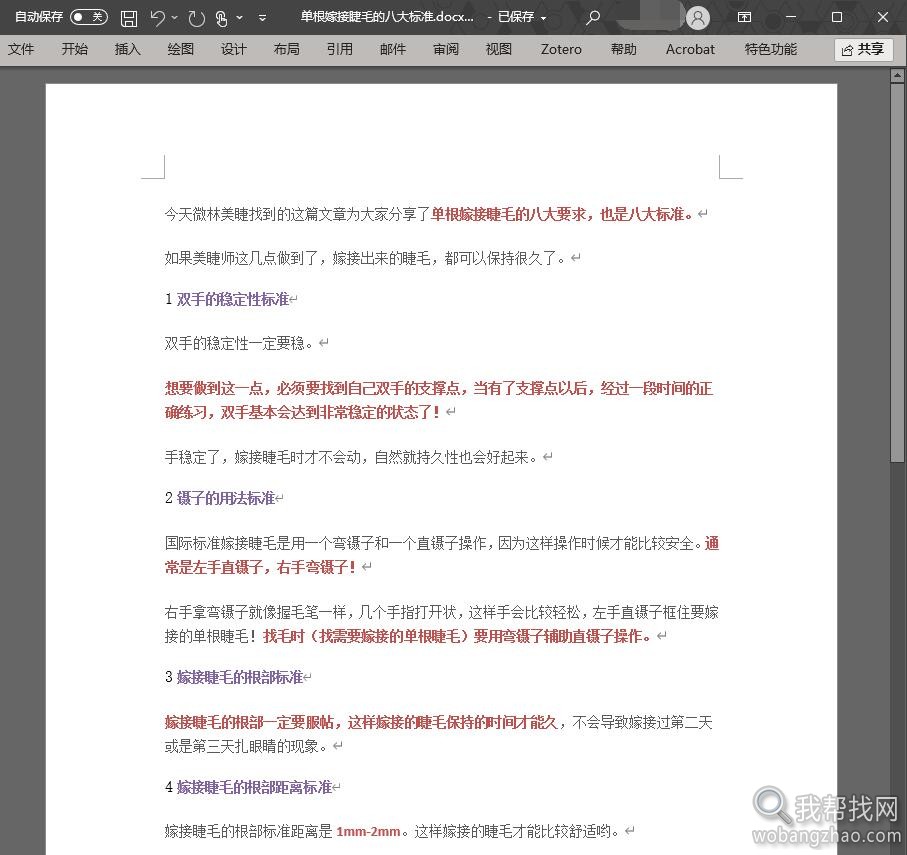
Task: Click the vertical scrollbar thumb
Action: [x=897, y=272]
